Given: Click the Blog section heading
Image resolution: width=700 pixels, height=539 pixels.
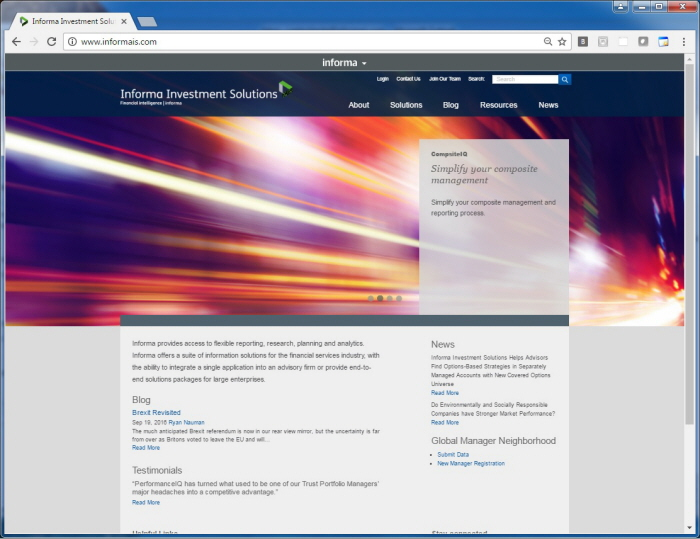Looking at the screenshot, I should [141, 400].
